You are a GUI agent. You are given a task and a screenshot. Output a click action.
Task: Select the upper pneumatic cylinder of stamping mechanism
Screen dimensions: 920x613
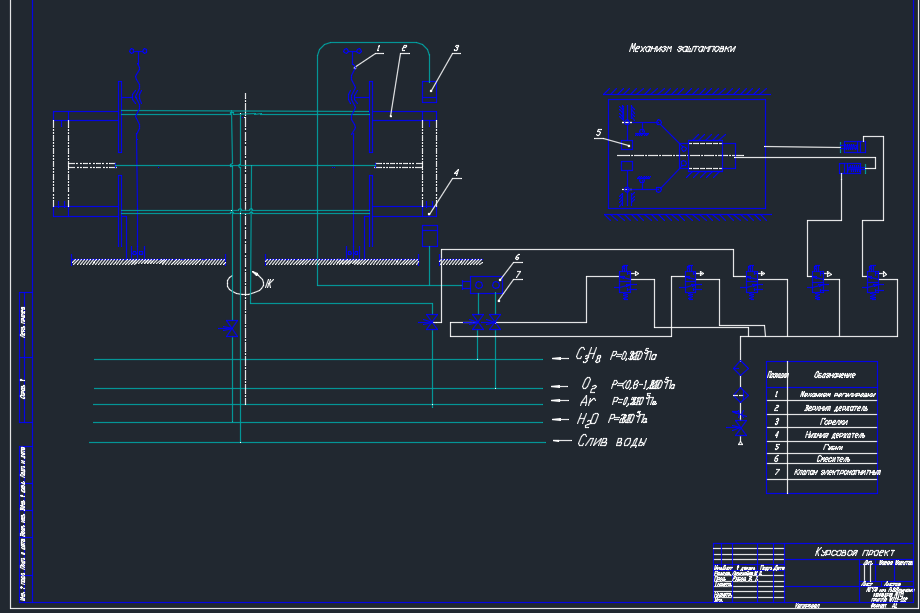coord(852,148)
